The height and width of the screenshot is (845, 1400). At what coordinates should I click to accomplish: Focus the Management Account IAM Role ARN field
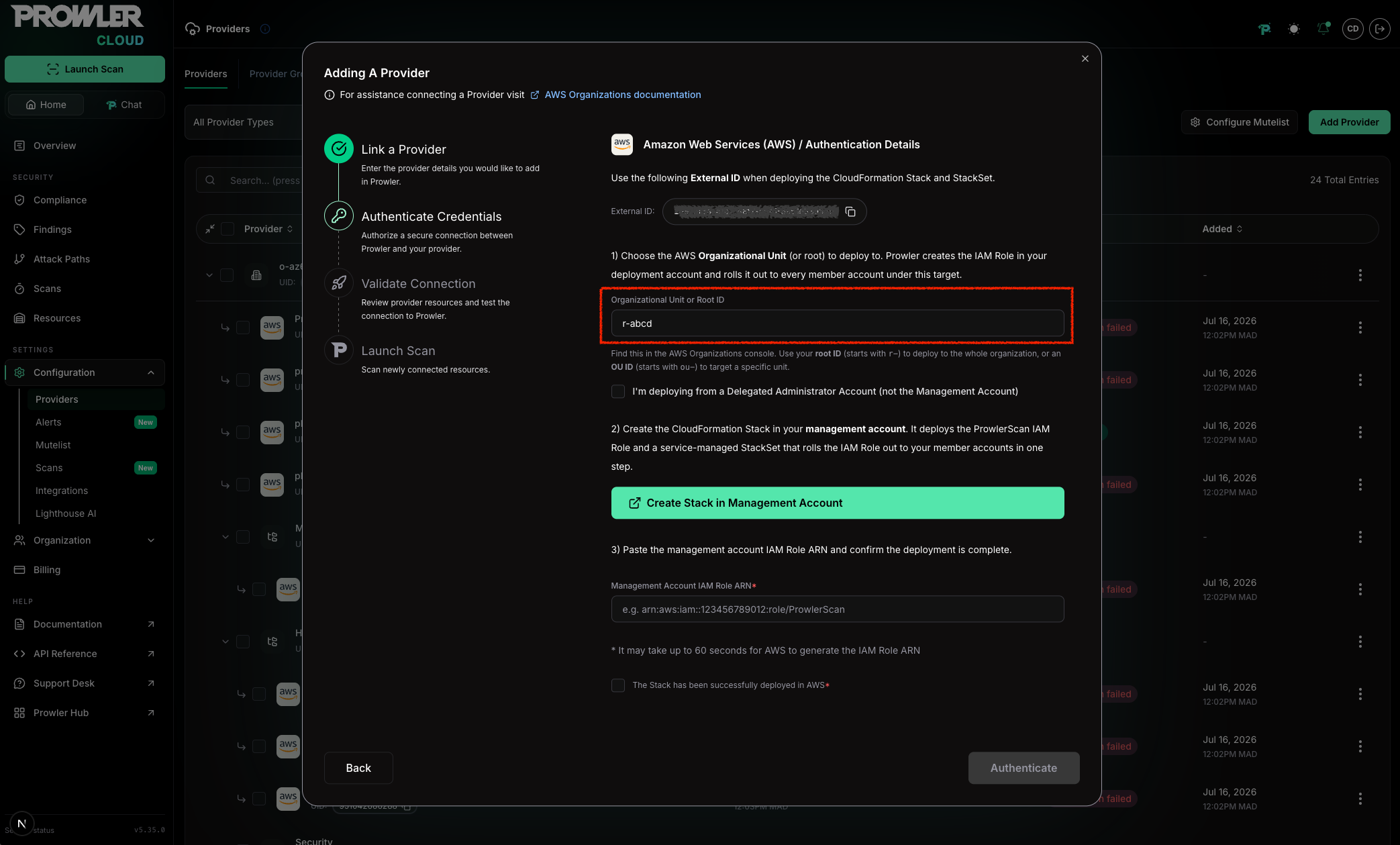point(837,609)
